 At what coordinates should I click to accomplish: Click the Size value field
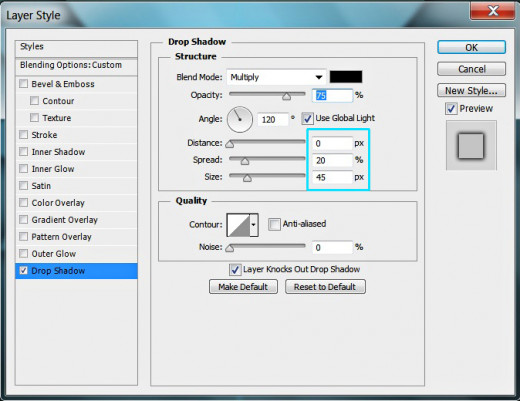[x=332, y=177]
